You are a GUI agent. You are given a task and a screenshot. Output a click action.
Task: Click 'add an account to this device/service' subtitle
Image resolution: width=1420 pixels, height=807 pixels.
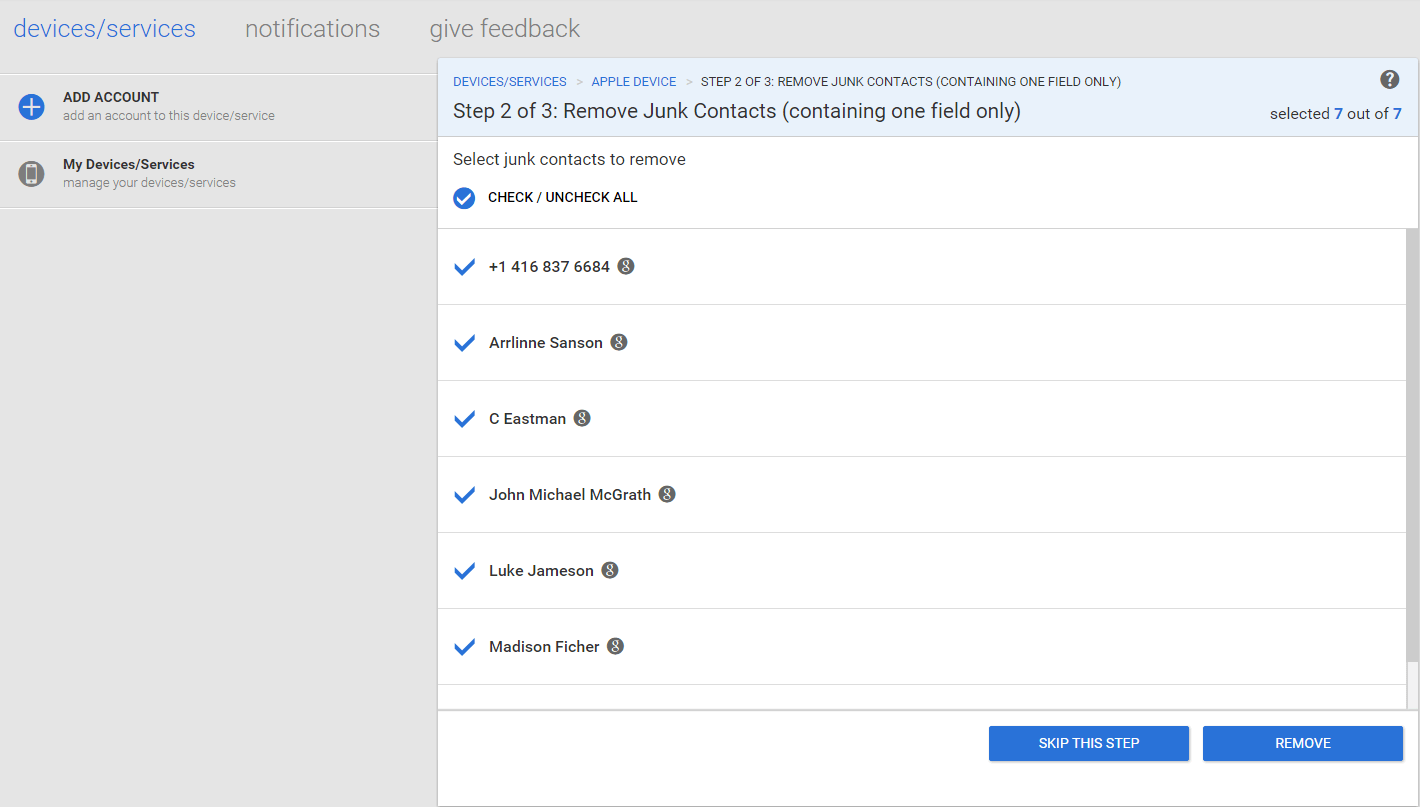pos(169,116)
